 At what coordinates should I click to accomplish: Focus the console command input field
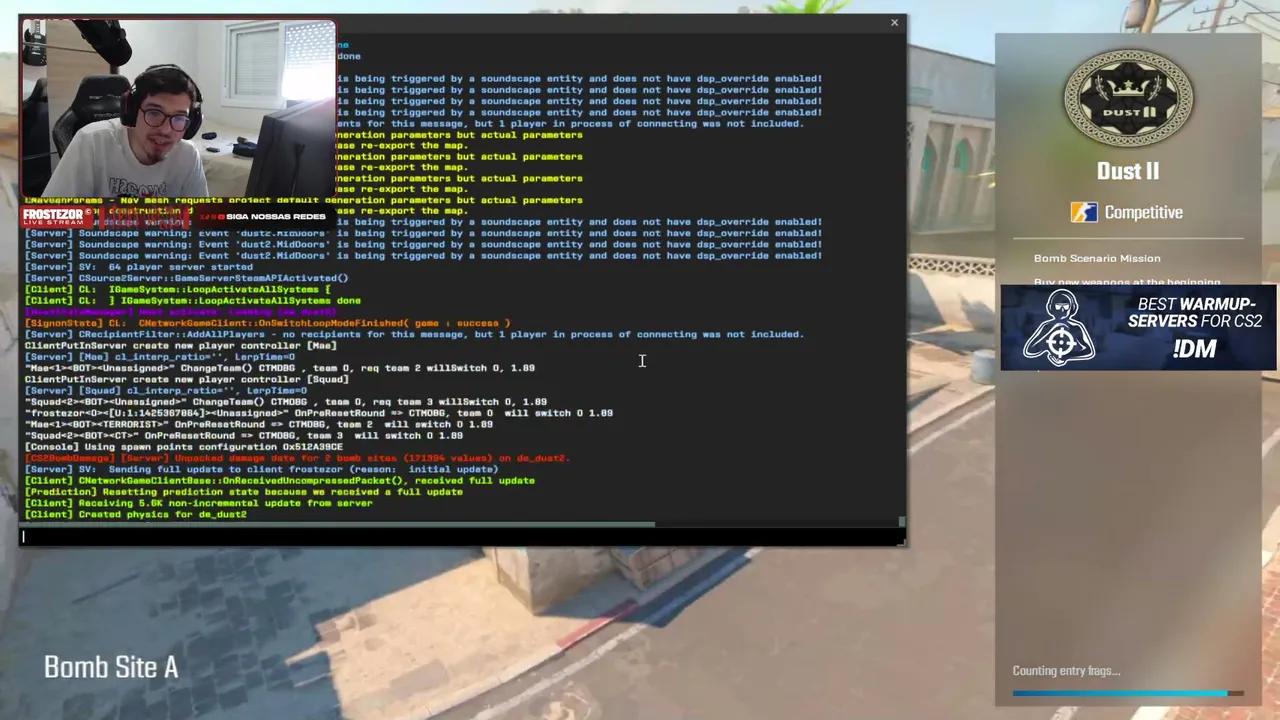click(x=461, y=536)
